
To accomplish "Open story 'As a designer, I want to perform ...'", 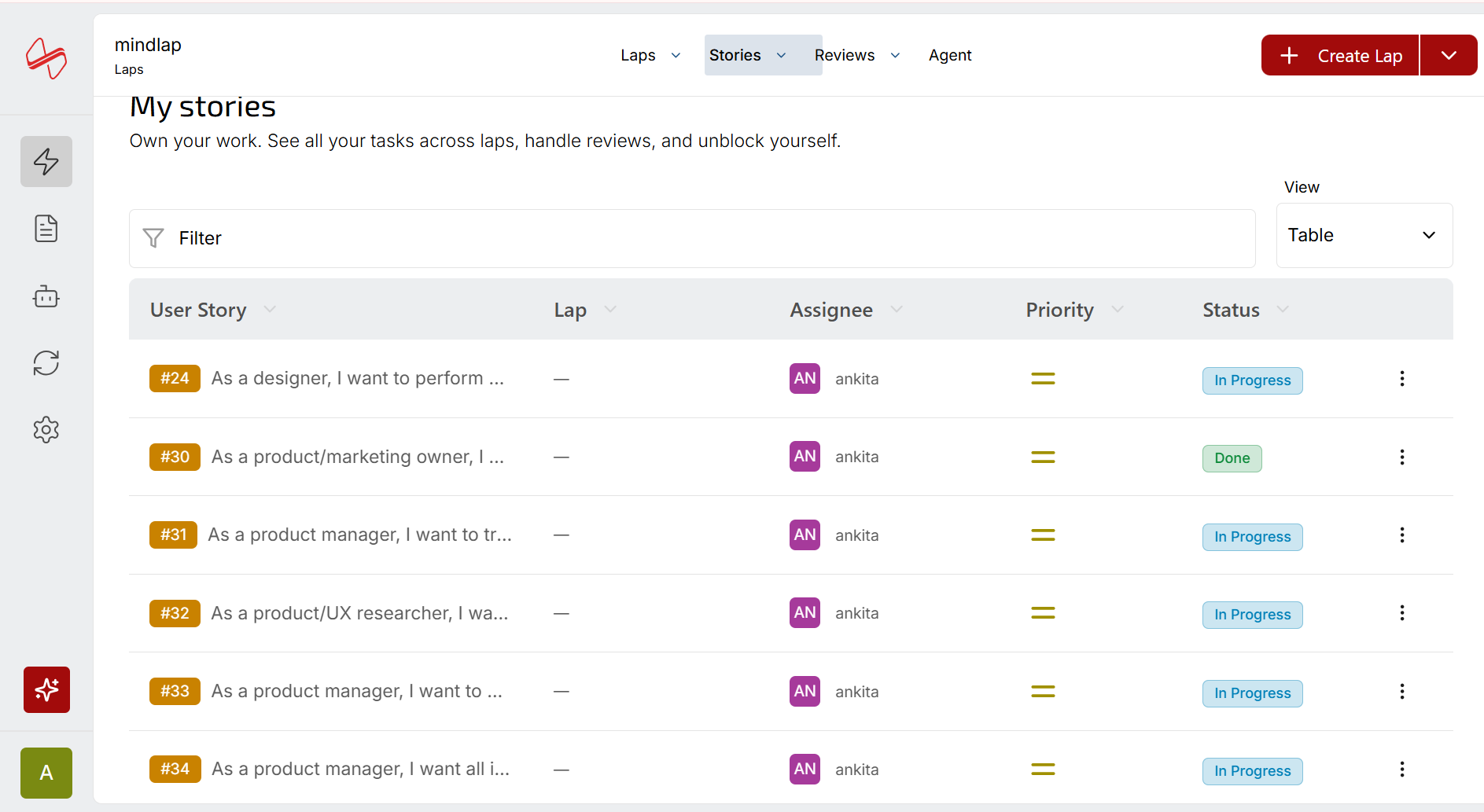I will pyautogui.click(x=358, y=378).
